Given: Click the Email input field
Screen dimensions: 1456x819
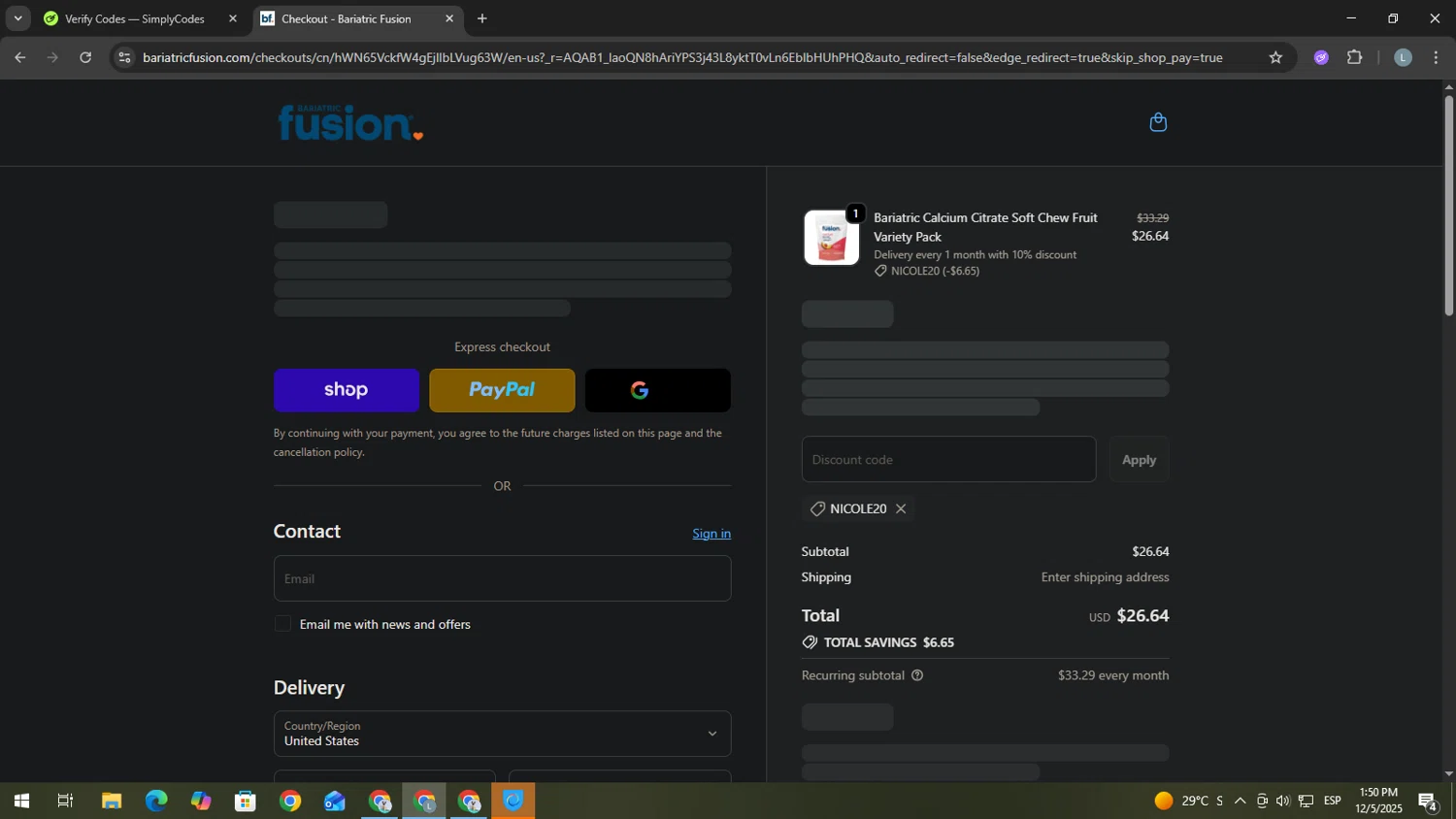Looking at the screenshot, I should click(x=502, y=578).
